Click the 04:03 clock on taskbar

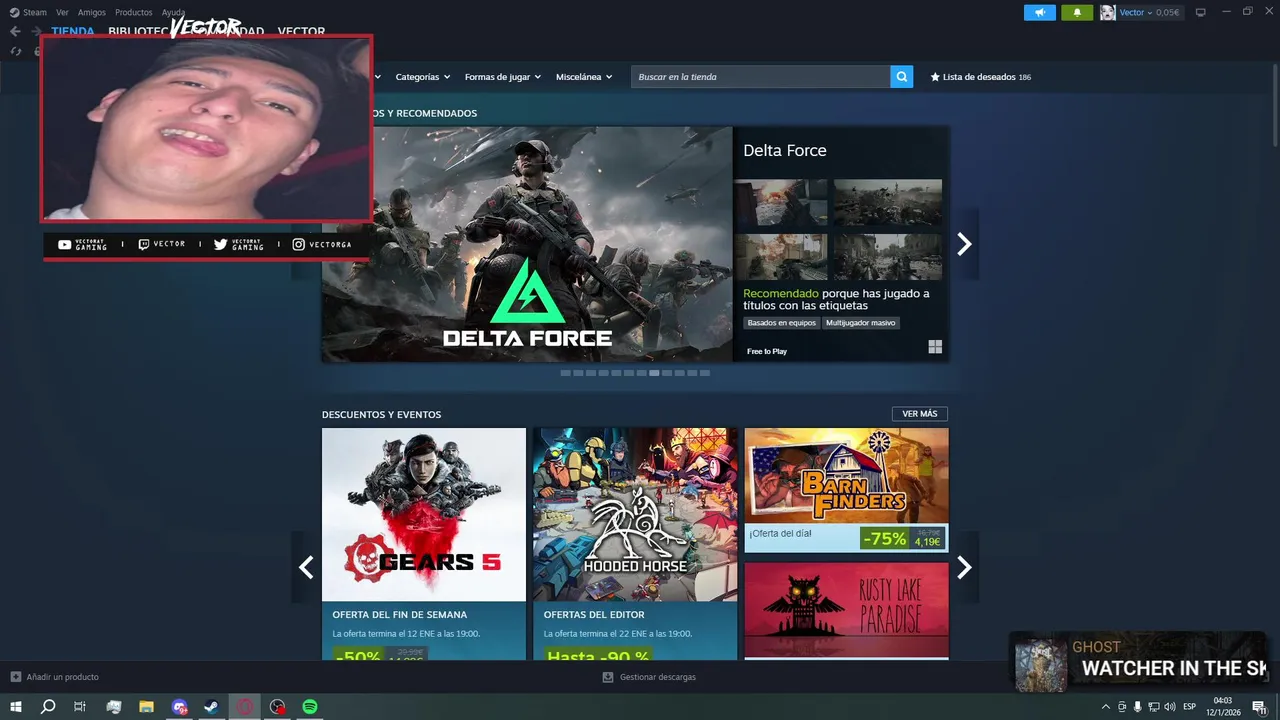point(1222,701)
